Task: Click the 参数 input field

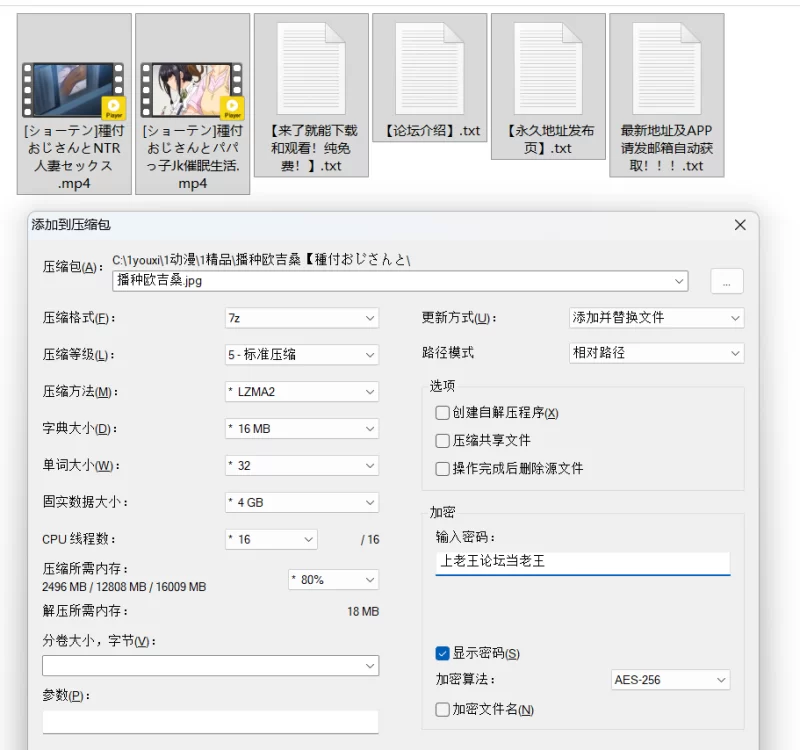Action: tap(211, 721)
